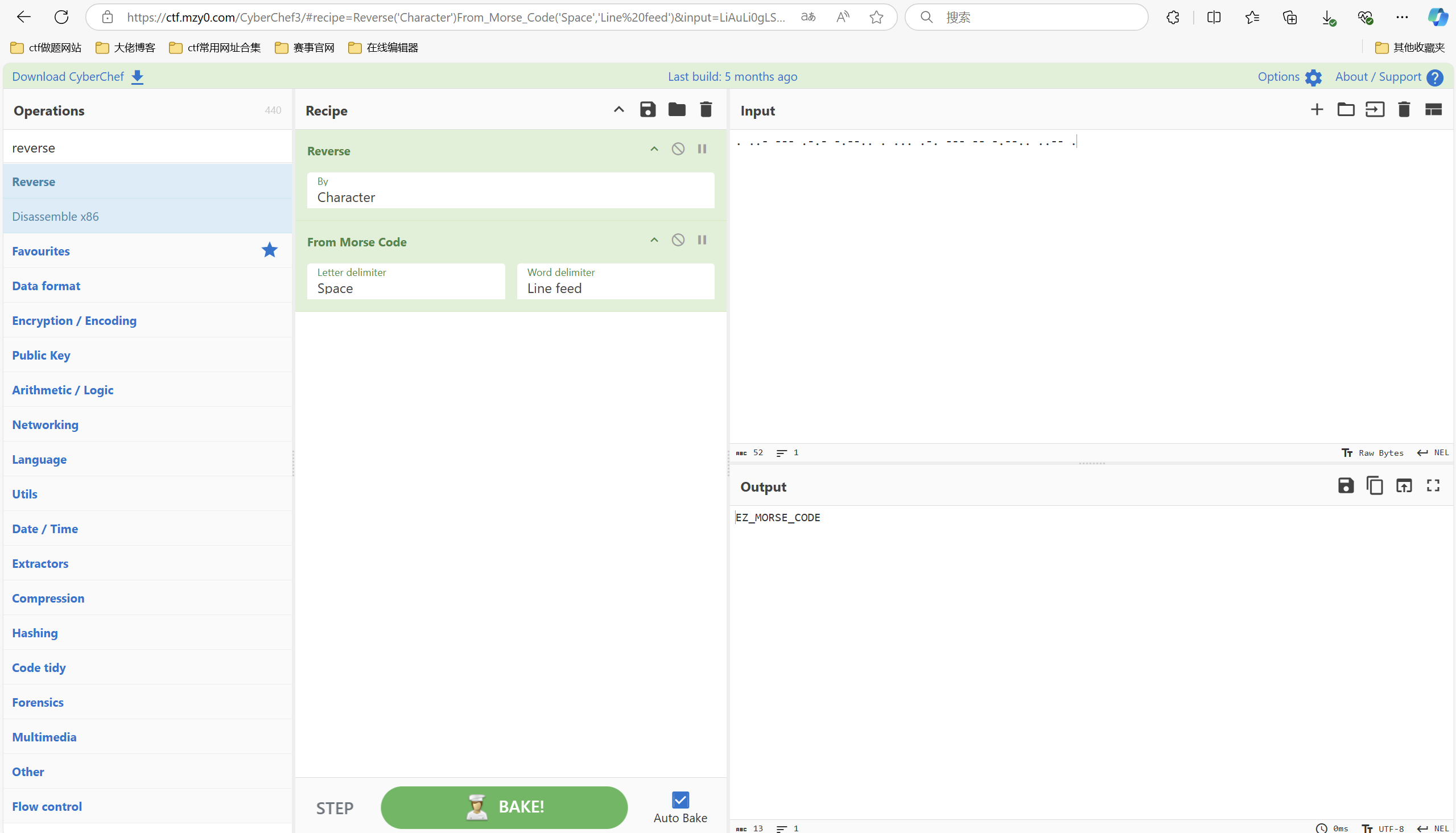Add a new input tab

[1317, 109]
